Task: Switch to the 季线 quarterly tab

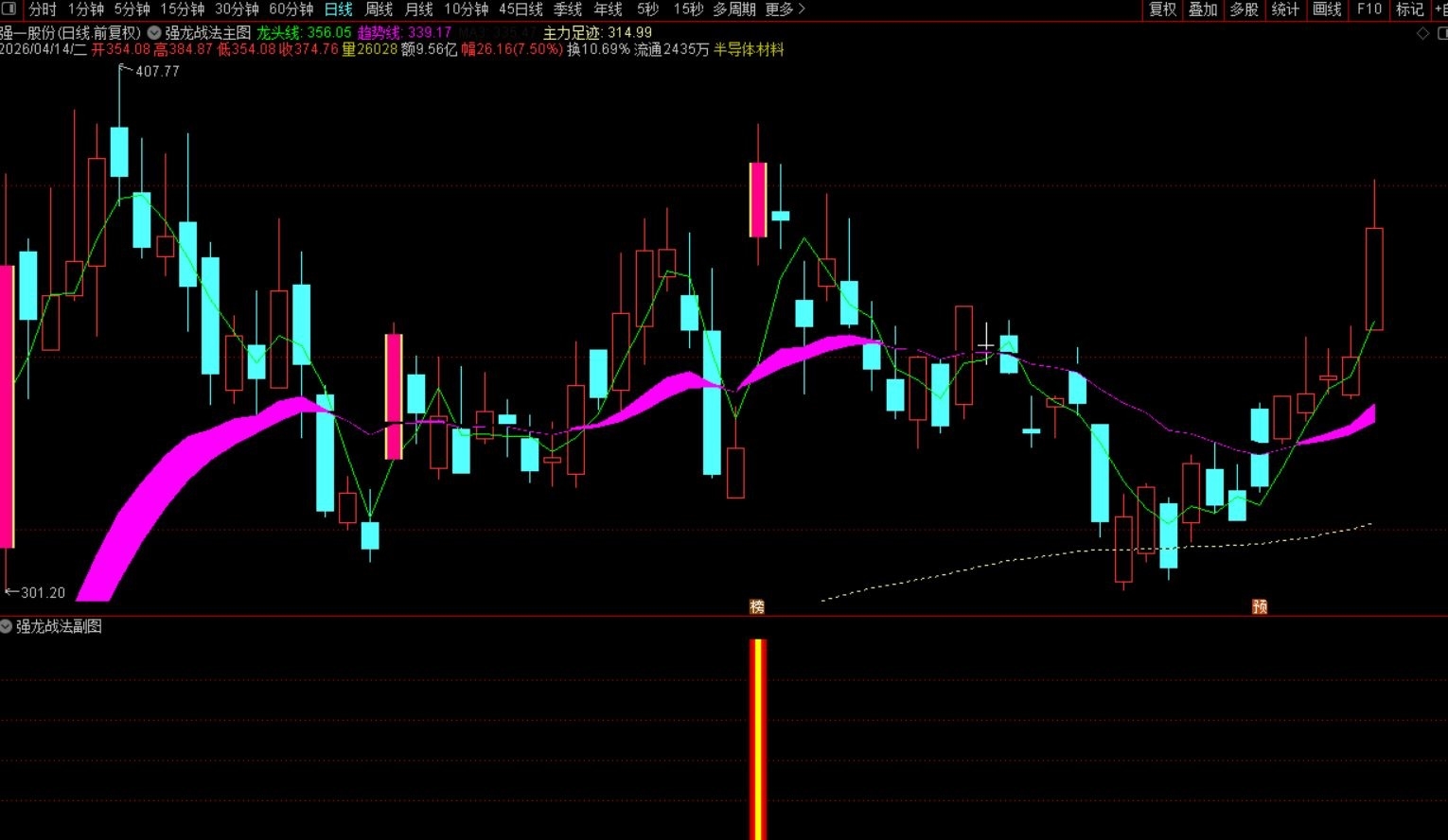Action: tap(568, 9)
